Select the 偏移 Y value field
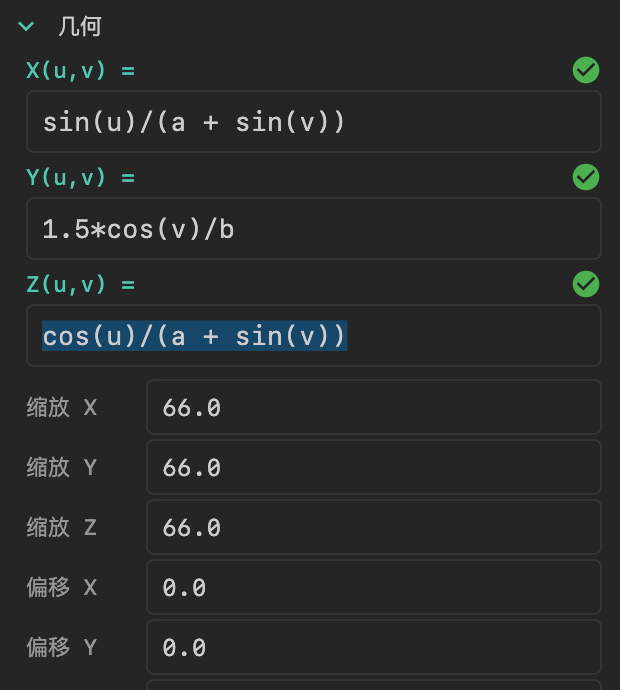 (373, 647)
